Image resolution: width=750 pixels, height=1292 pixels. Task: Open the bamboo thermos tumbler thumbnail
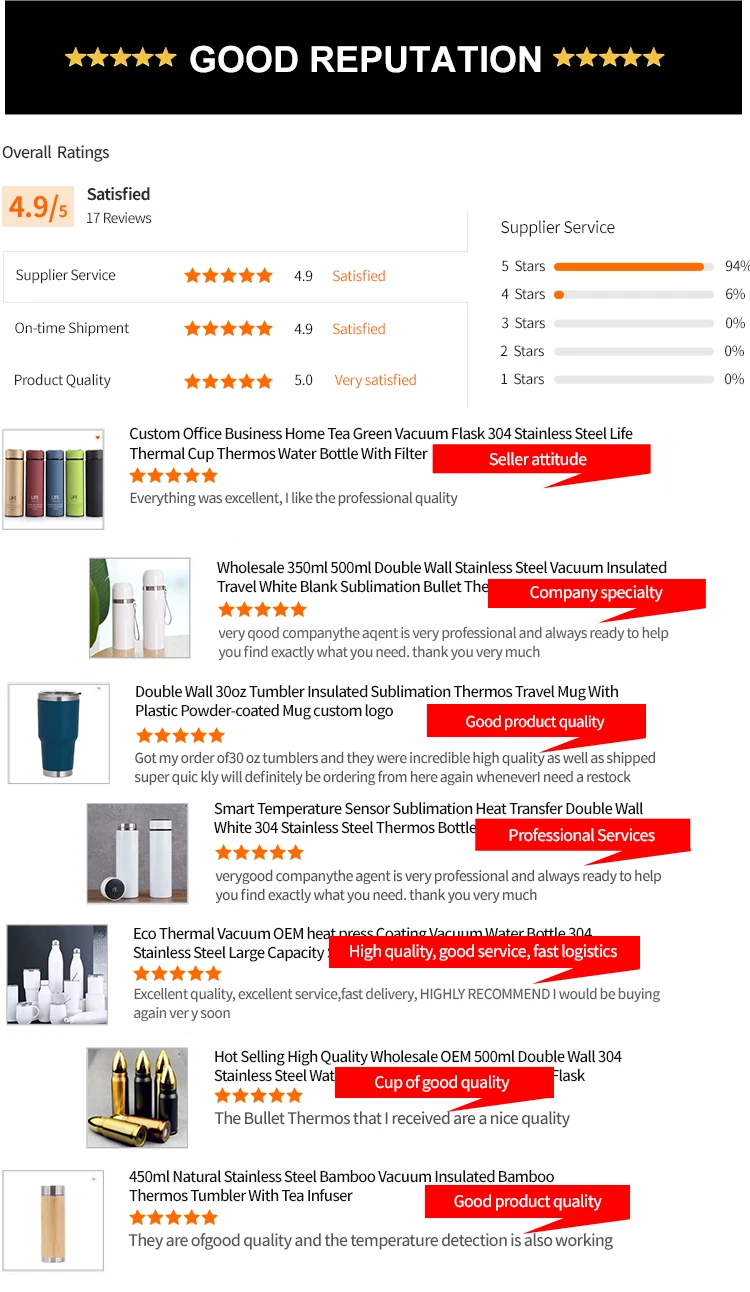pyautogui.click(x=53, y=1221)
